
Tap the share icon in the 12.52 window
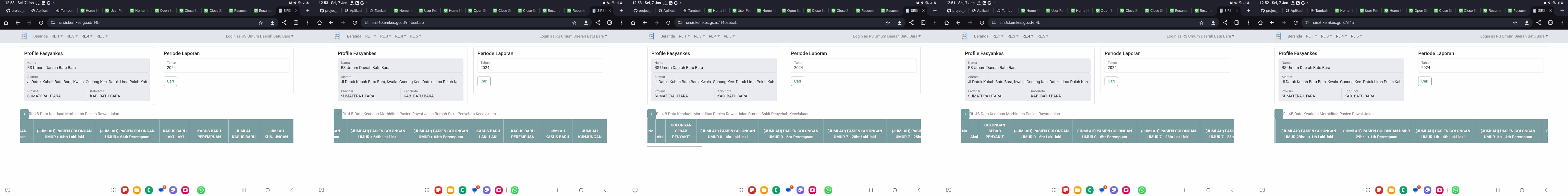tap(1539, 23)
